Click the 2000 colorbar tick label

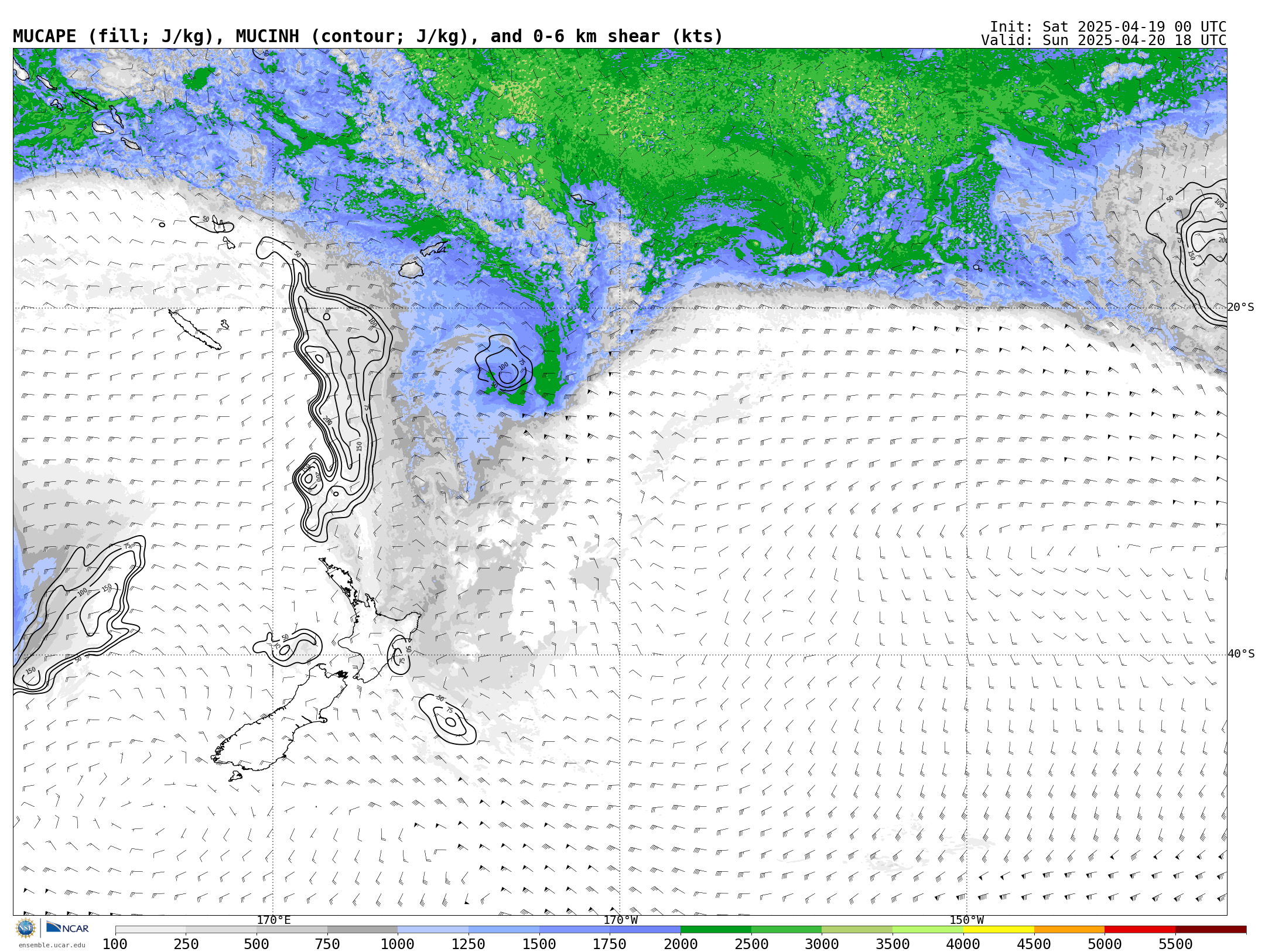(681, 944)
